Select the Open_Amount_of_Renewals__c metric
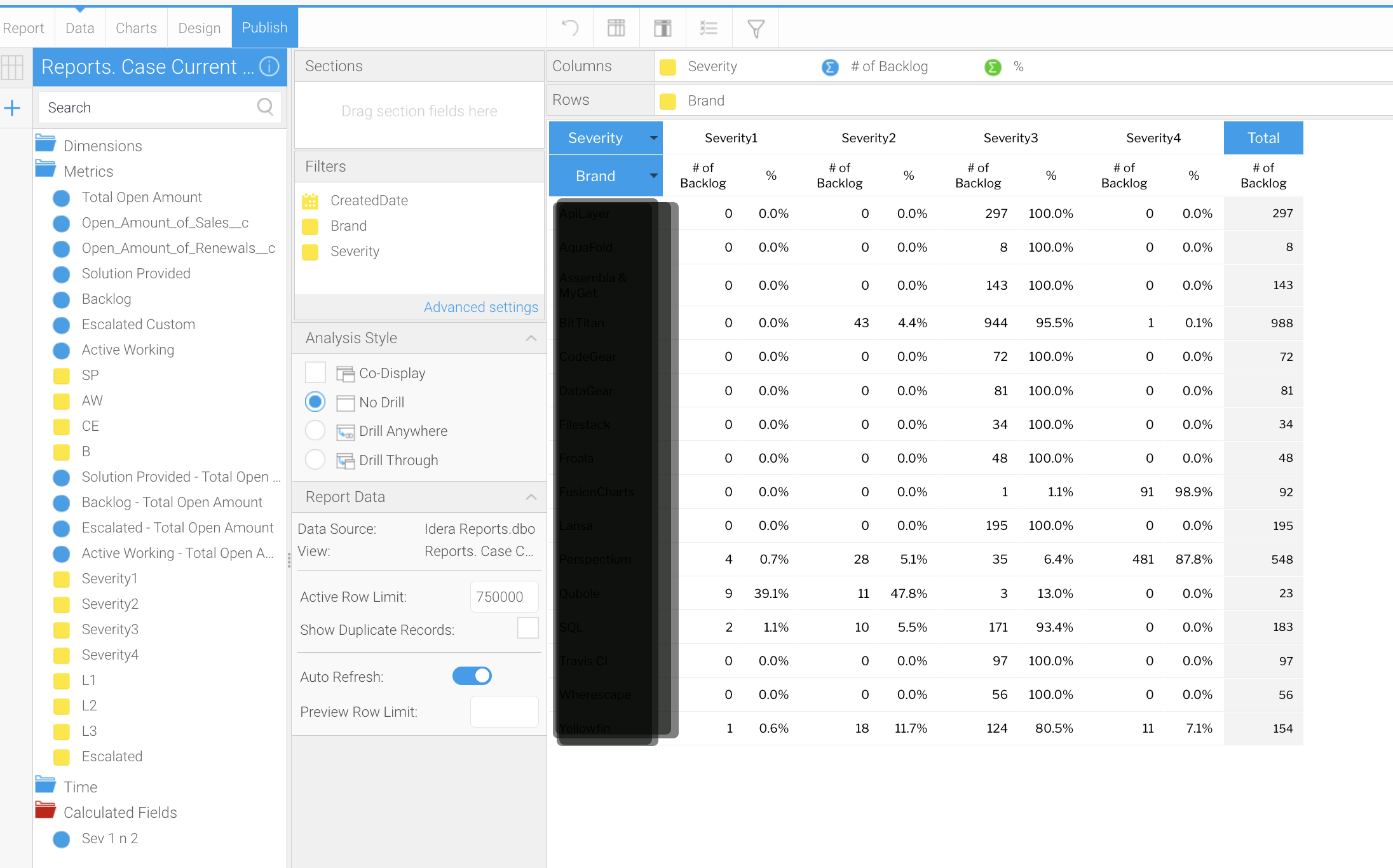1393x868 pixels. (x=178, y=248)
